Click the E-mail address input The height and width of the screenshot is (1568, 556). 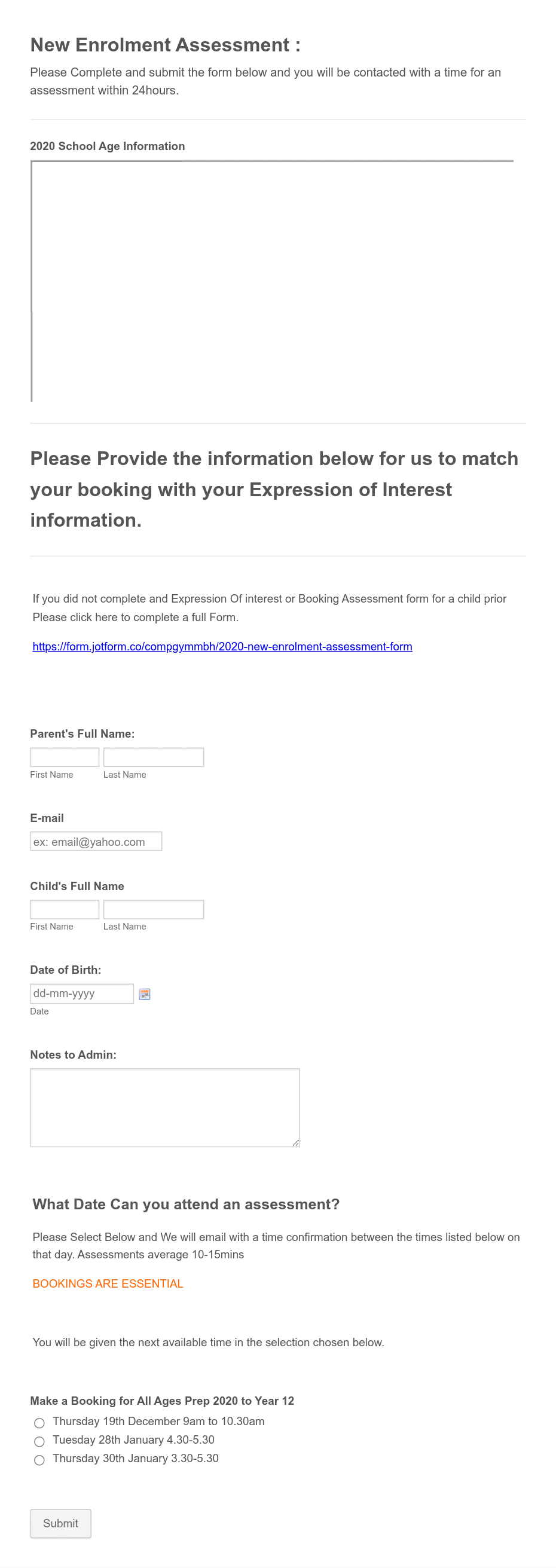coord(96,840)
